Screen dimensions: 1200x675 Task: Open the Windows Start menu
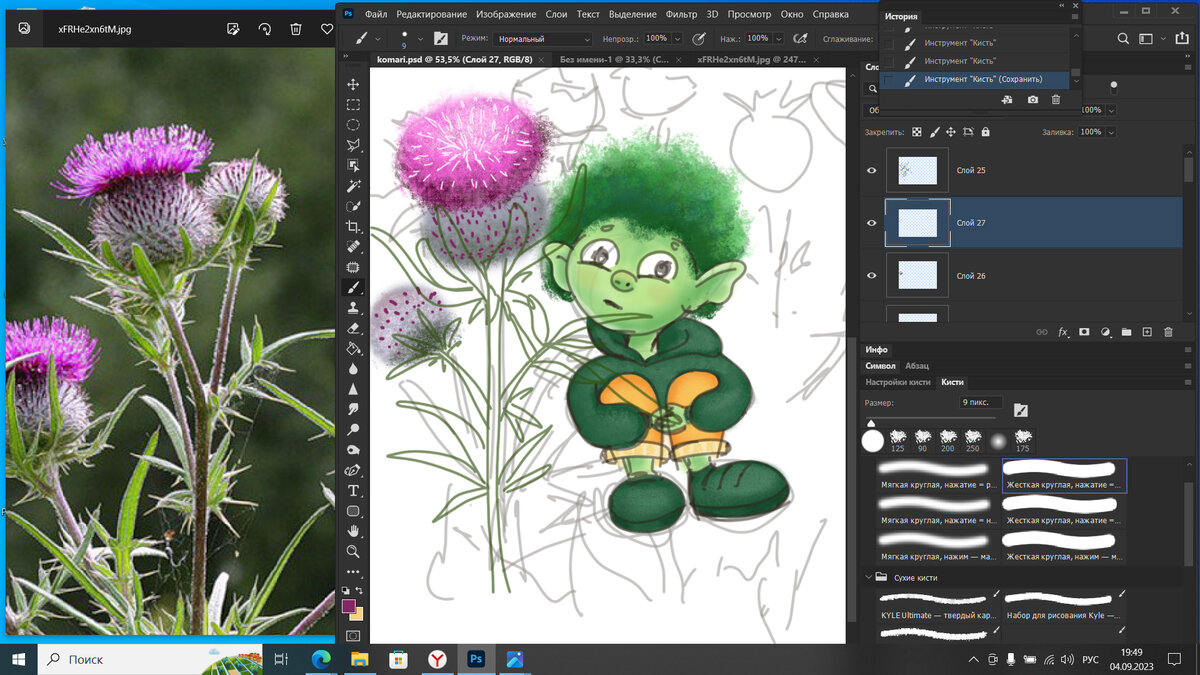(x=19, y=659)
